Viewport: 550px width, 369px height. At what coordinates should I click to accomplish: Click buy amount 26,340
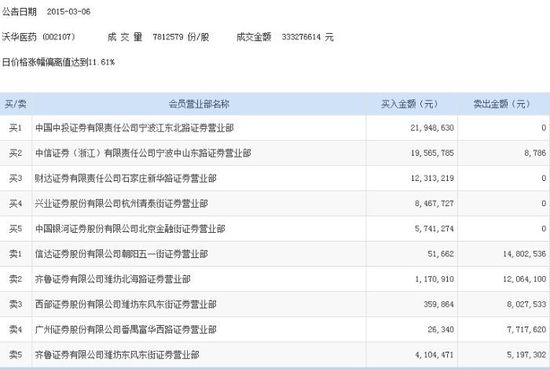point(441,330)
